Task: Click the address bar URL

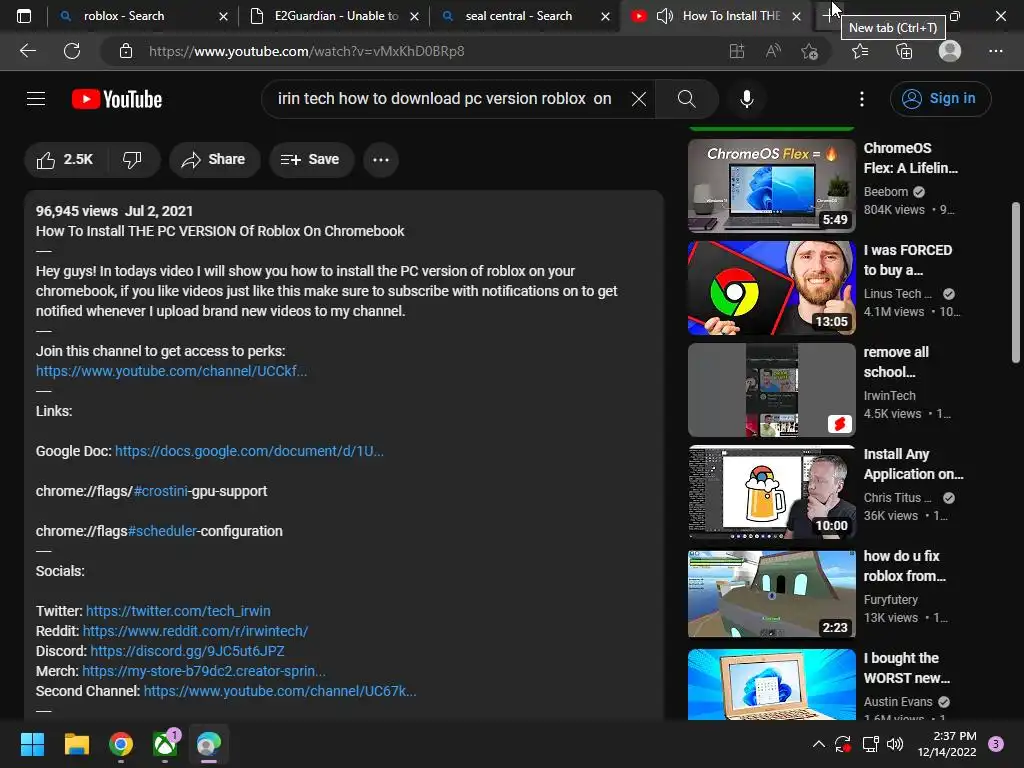Action: click(306, 51)
